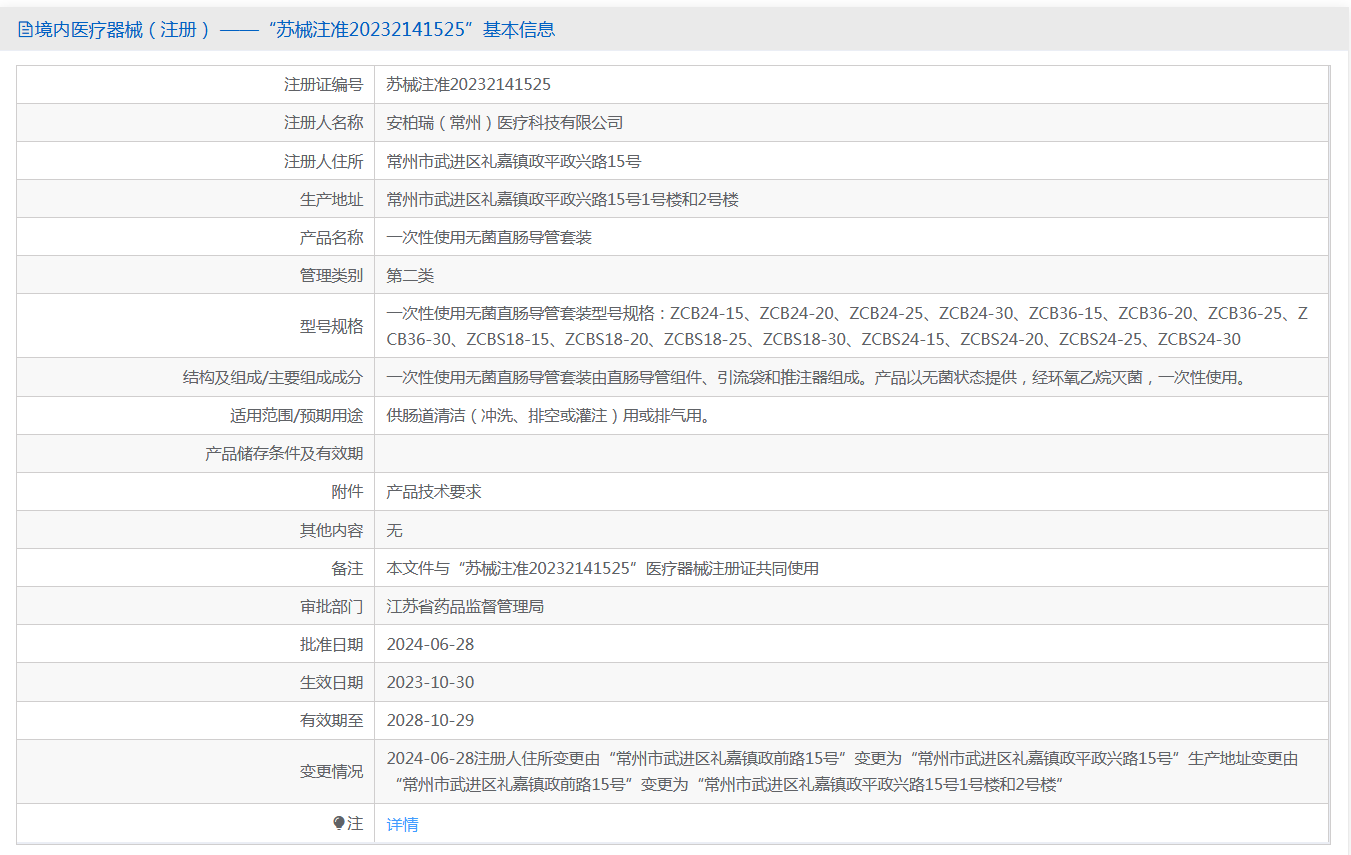
Task: Click the 附件 label
Action: click(347, 492)
